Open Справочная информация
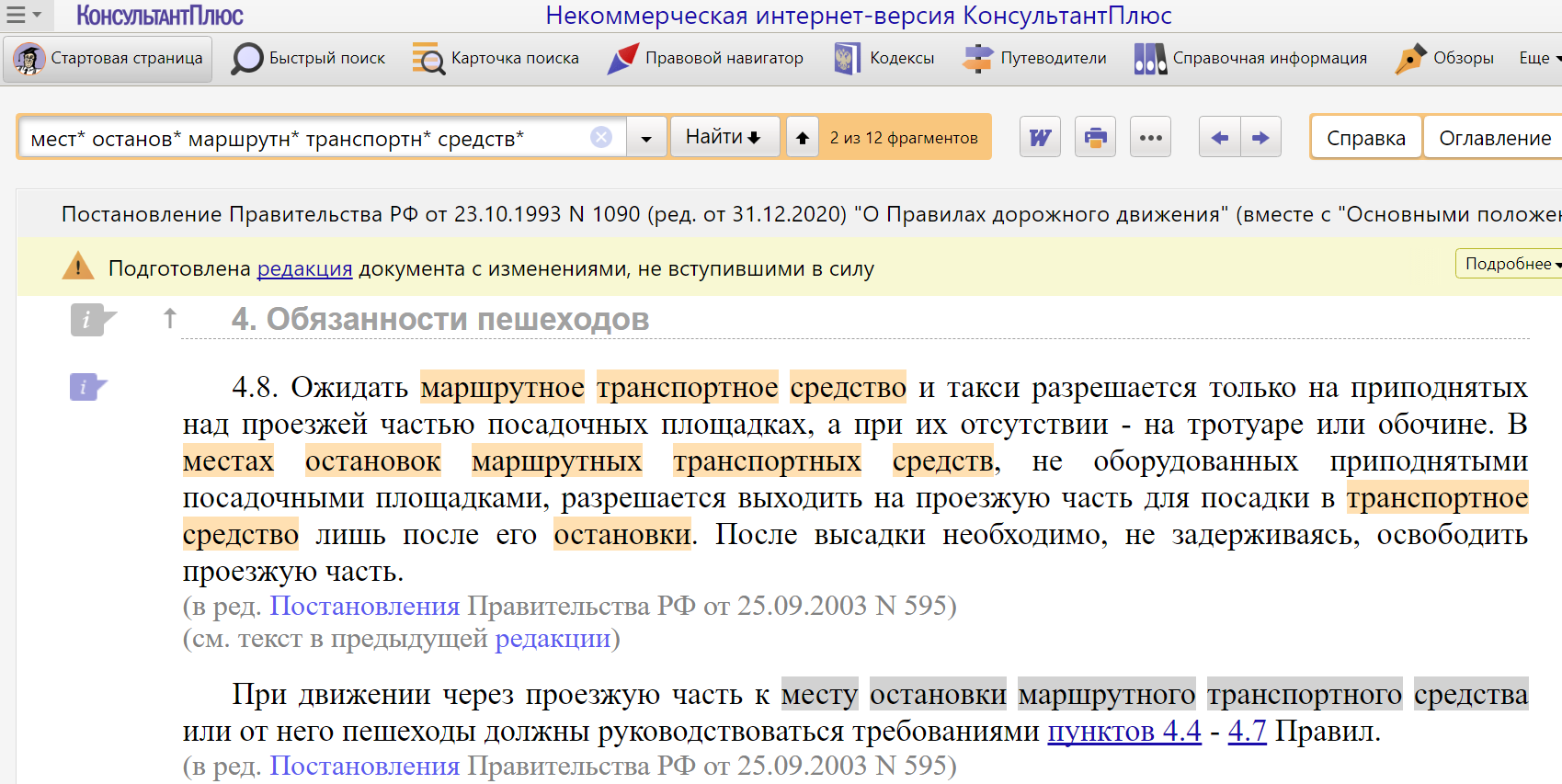This screenshot has height=784, width=1562. click(x=1250, y=59)
